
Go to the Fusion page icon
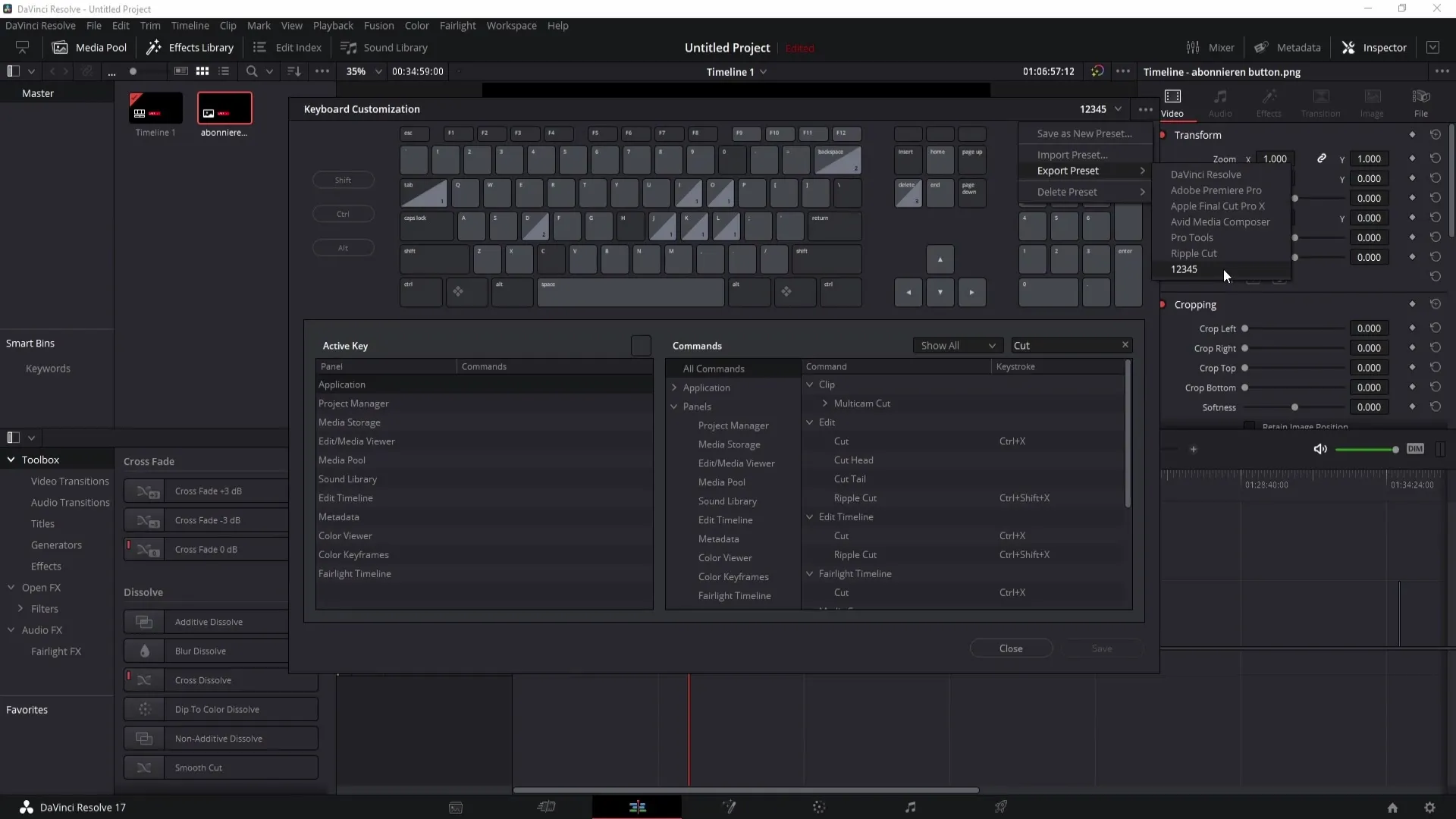point(729,808)
